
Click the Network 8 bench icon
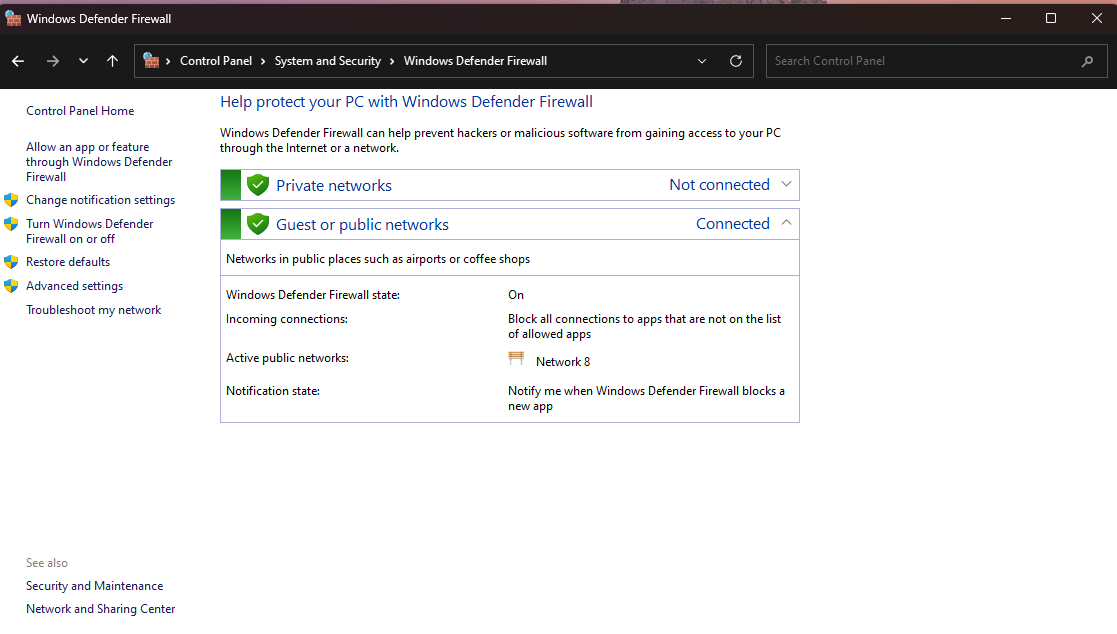coord(516,359)
